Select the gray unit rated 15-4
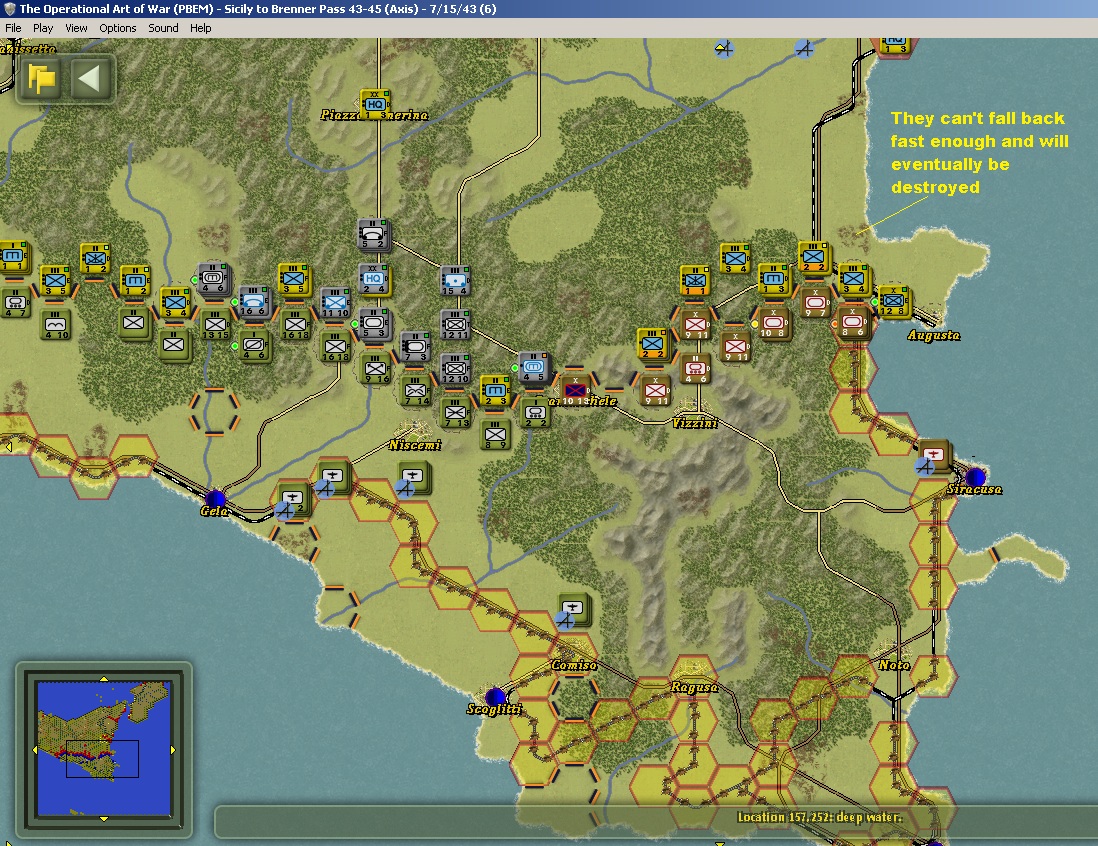This screenshot has height=846, width=1098. (455, 280)
